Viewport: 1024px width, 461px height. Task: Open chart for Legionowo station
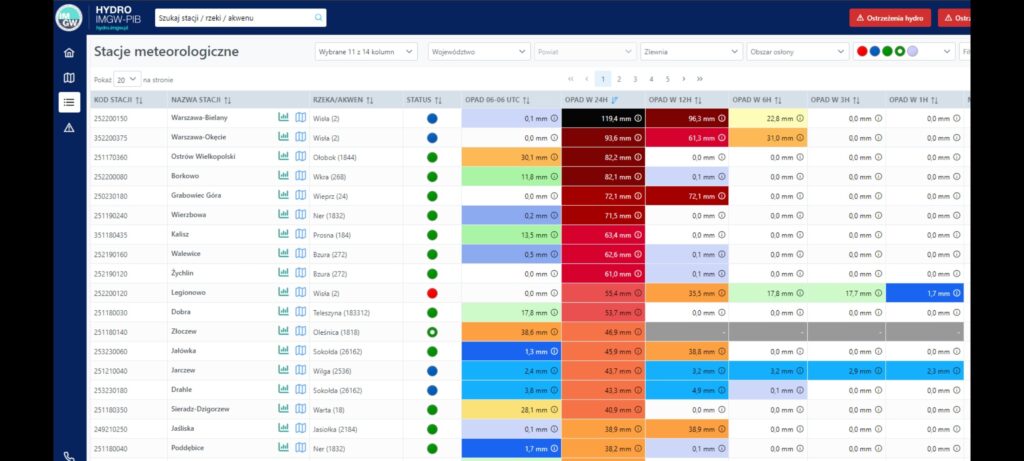pos(283,293)
